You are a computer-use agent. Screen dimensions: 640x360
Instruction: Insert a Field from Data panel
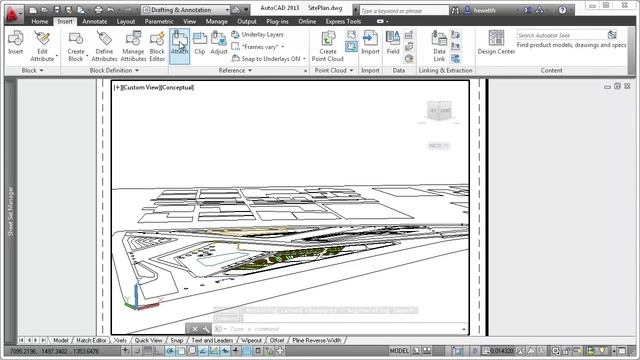click(x=393, y=42)
